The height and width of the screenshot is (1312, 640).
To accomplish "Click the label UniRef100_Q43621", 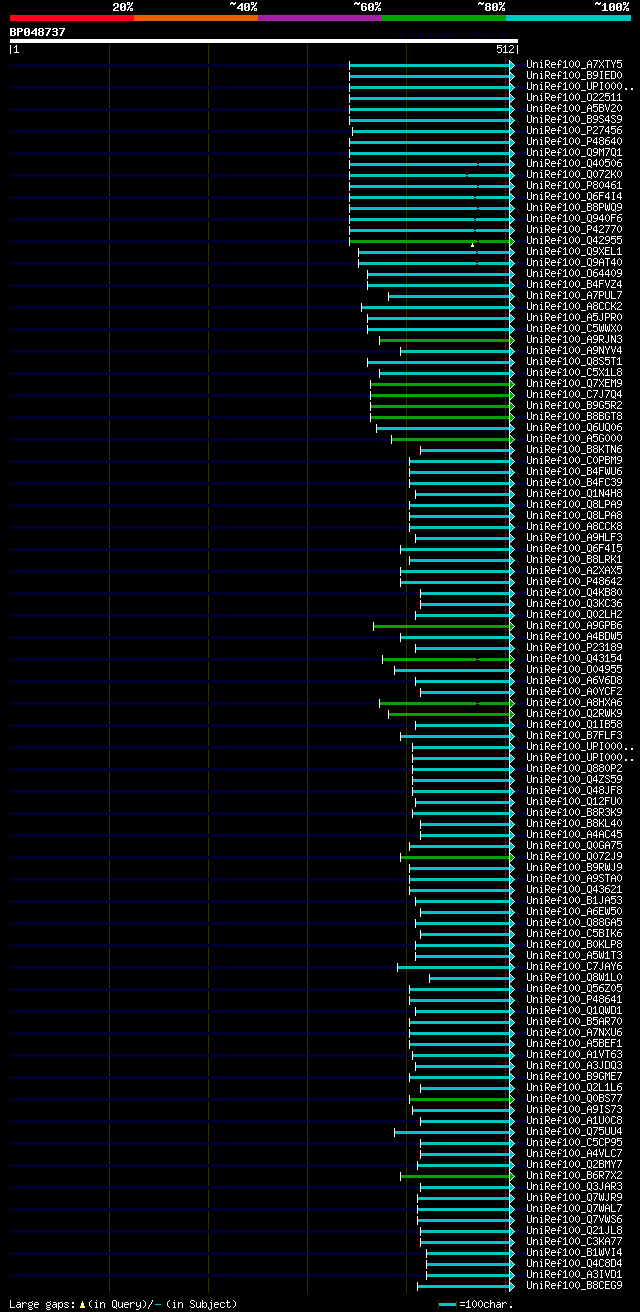I will click(574, 889).
